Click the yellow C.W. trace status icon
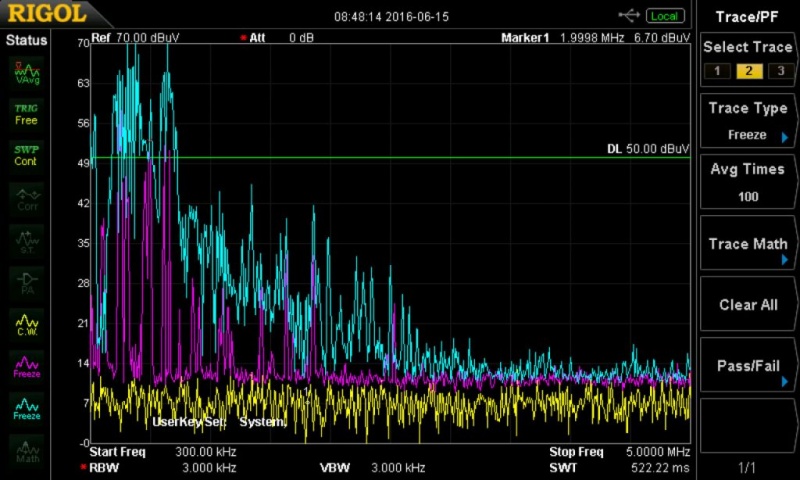 pos(26,324)
